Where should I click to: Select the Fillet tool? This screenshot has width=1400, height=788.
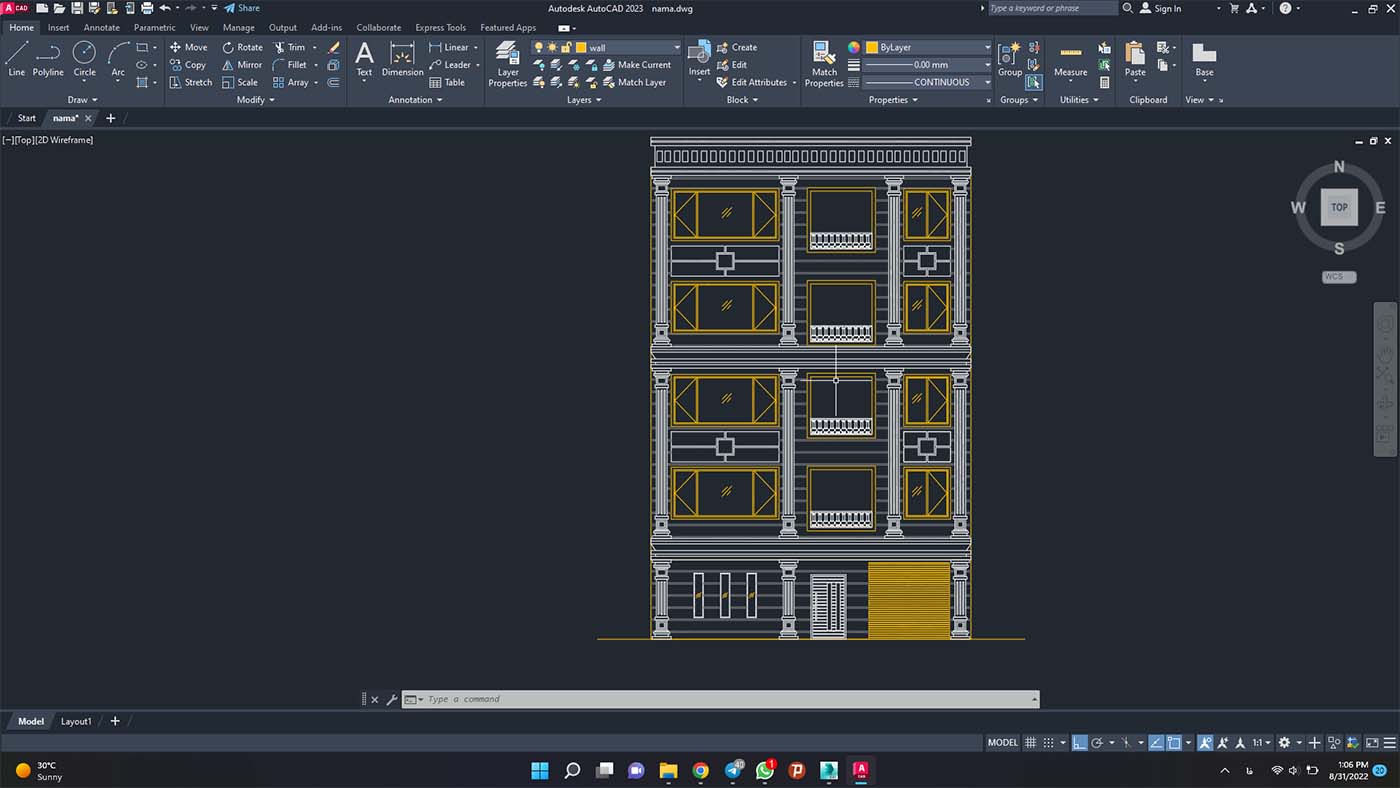tap(289, 65)
